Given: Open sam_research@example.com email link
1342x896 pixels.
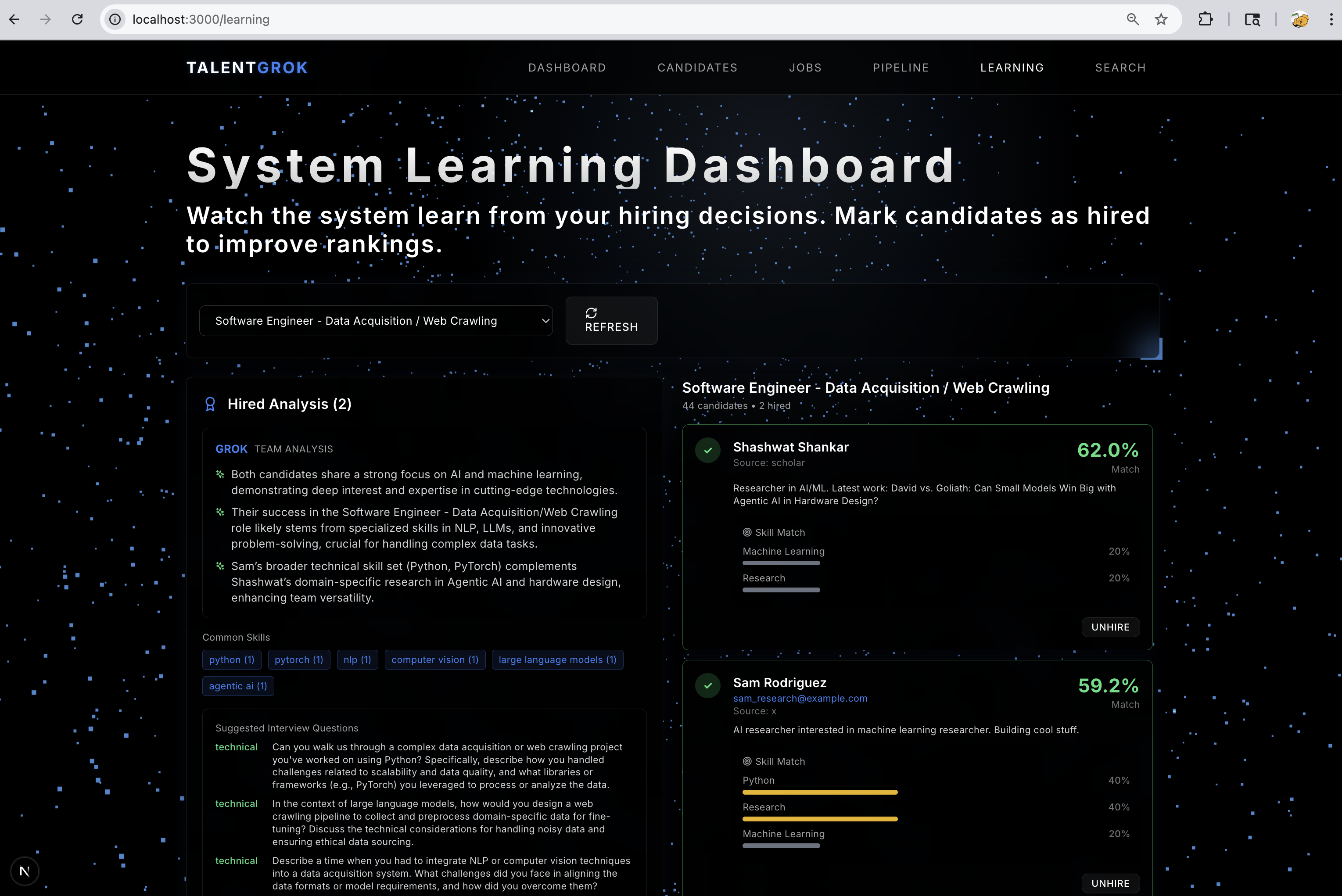Looking at the screenshot, I should (x=800, y=698).
